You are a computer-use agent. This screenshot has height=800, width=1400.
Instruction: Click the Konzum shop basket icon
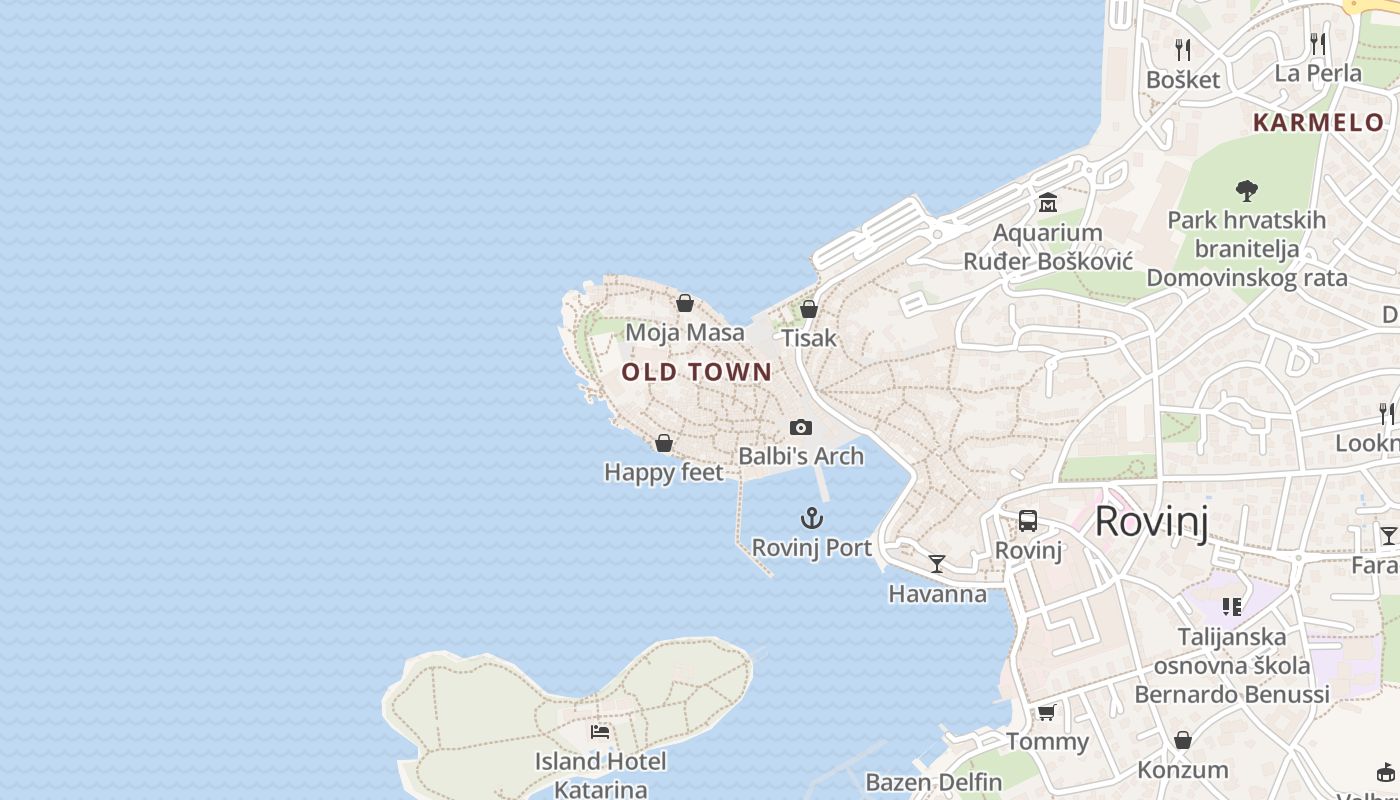(x=1183, y=740)
